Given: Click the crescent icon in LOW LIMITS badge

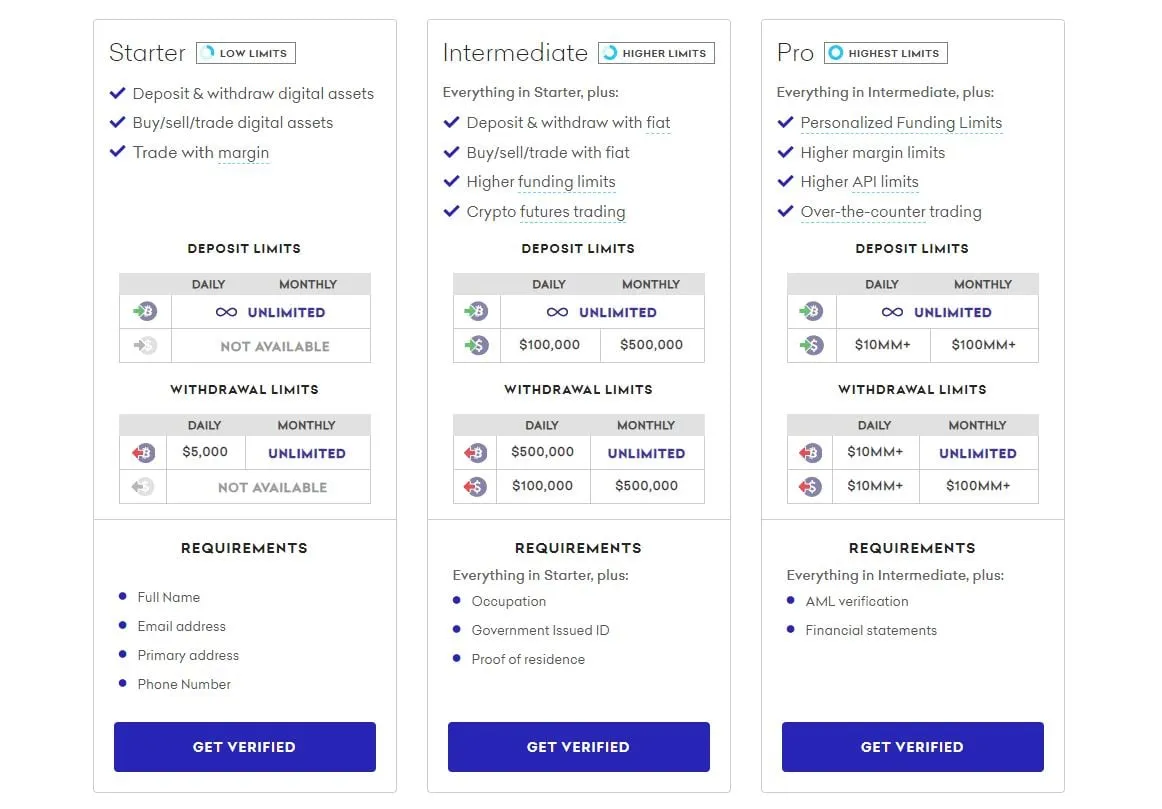Looking at the screenshot, I should pos(210,52).
